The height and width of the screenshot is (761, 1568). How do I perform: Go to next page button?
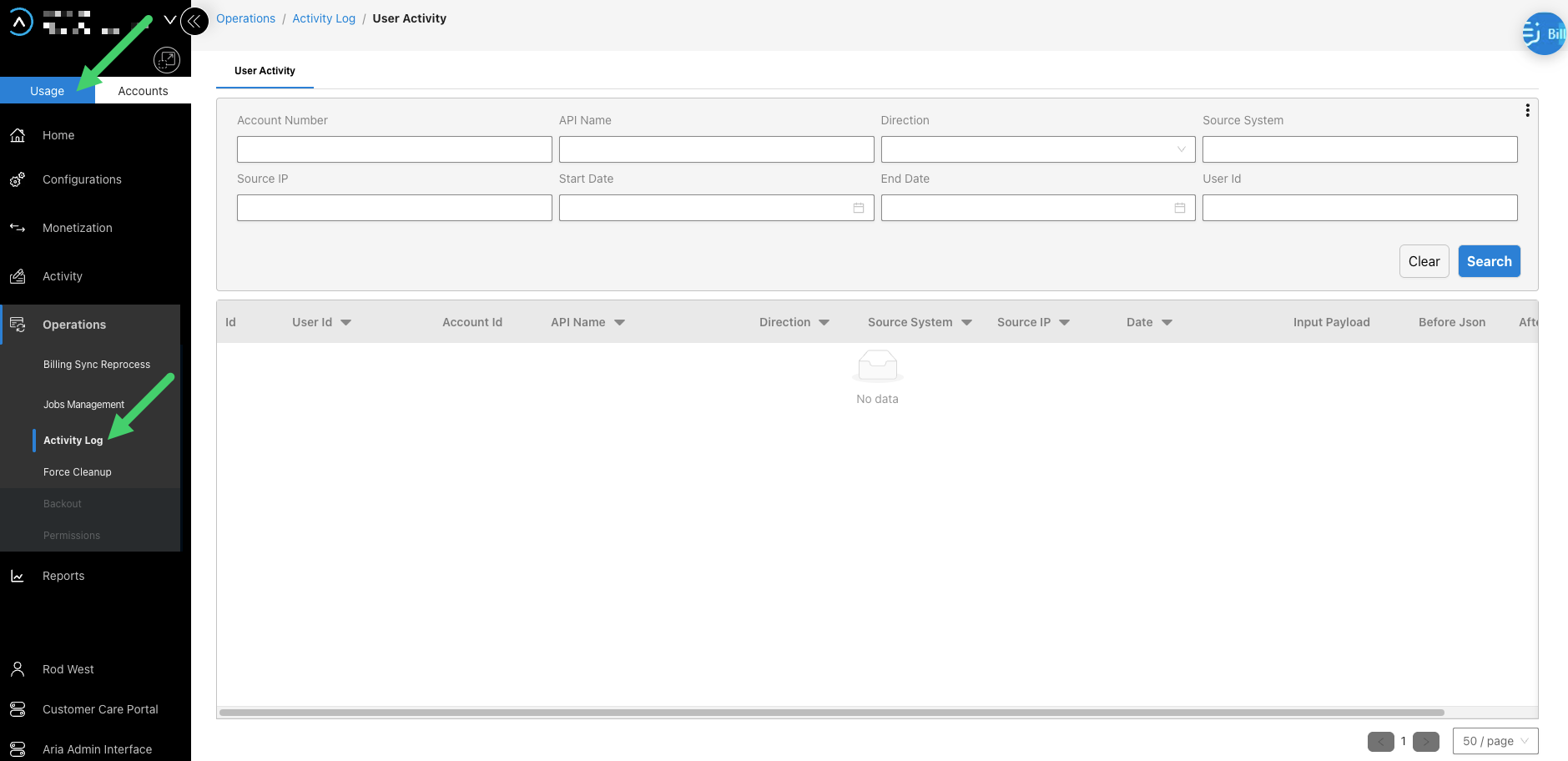(x=1426, y=741)
